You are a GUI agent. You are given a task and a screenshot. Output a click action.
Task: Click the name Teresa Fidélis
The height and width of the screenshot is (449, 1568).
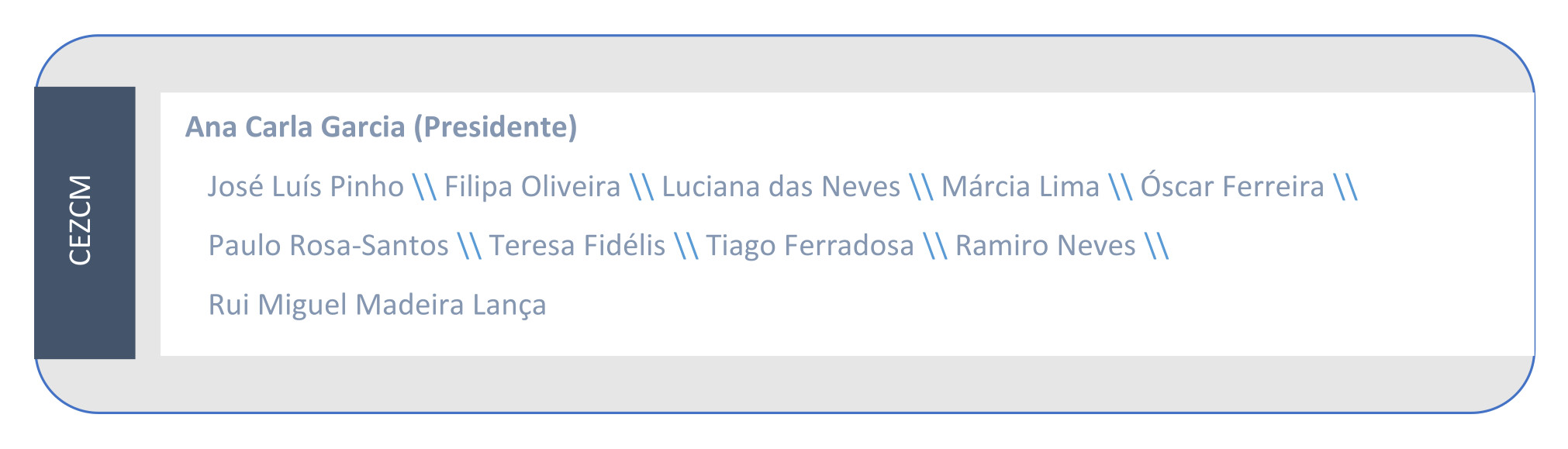(x=577, y=246)
